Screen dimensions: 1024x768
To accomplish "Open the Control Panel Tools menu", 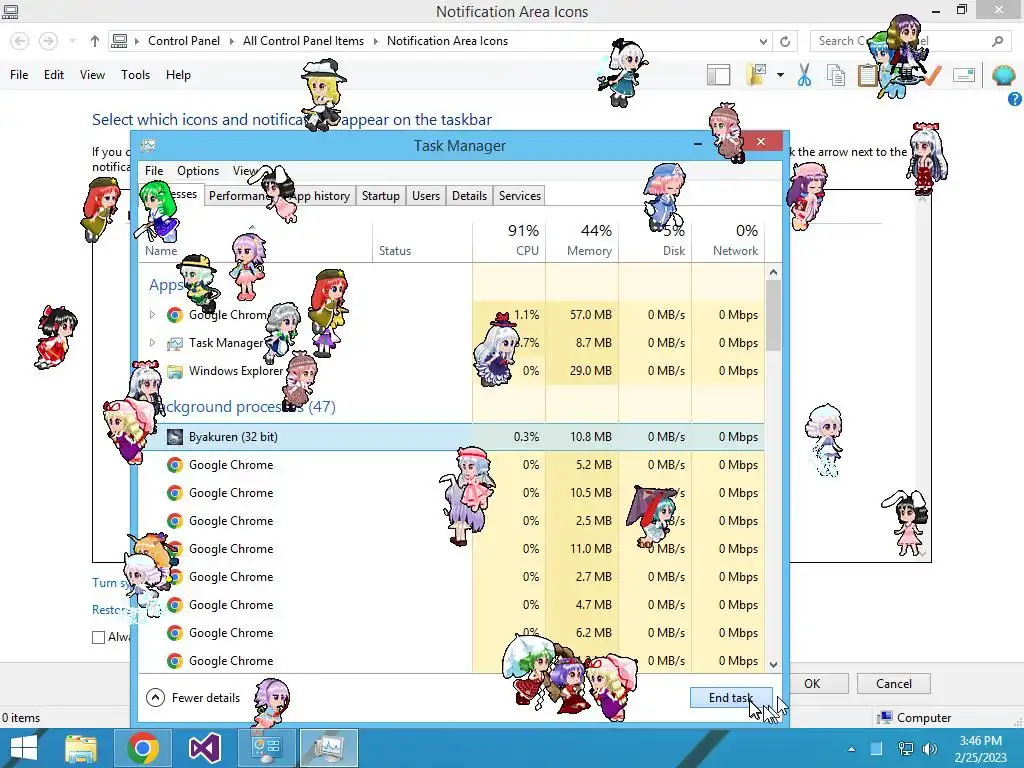I will [x=135, y=75].
